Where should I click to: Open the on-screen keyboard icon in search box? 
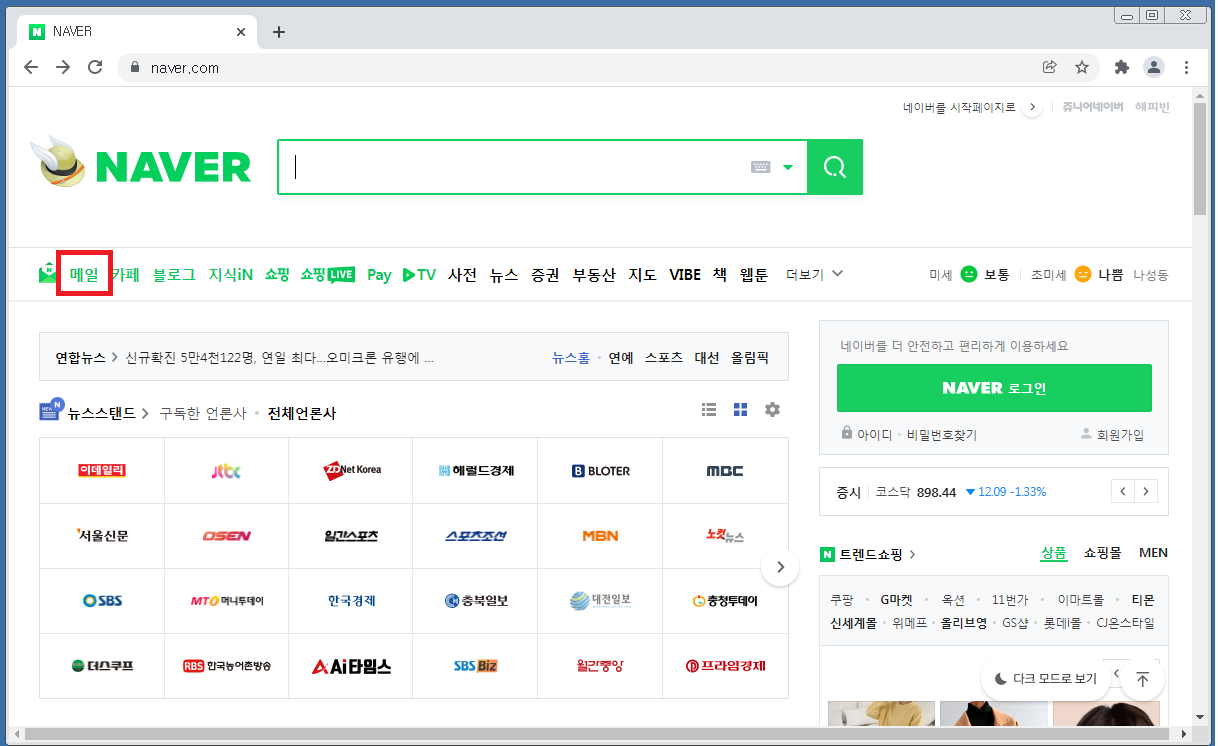761,167
